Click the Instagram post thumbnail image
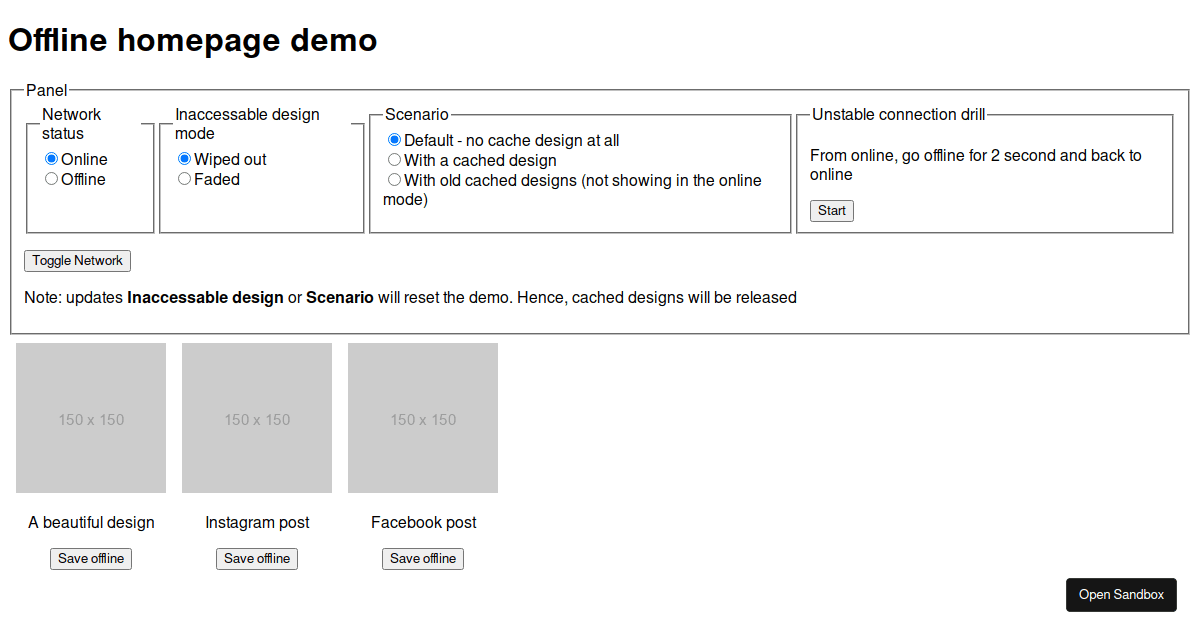The image size is (1200, 630). coord(257,418)
